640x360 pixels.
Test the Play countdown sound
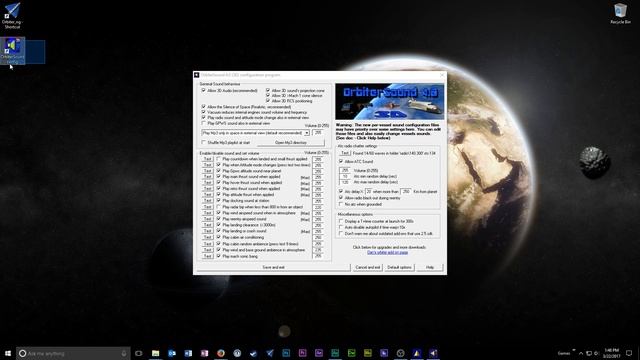coord(207,159)
